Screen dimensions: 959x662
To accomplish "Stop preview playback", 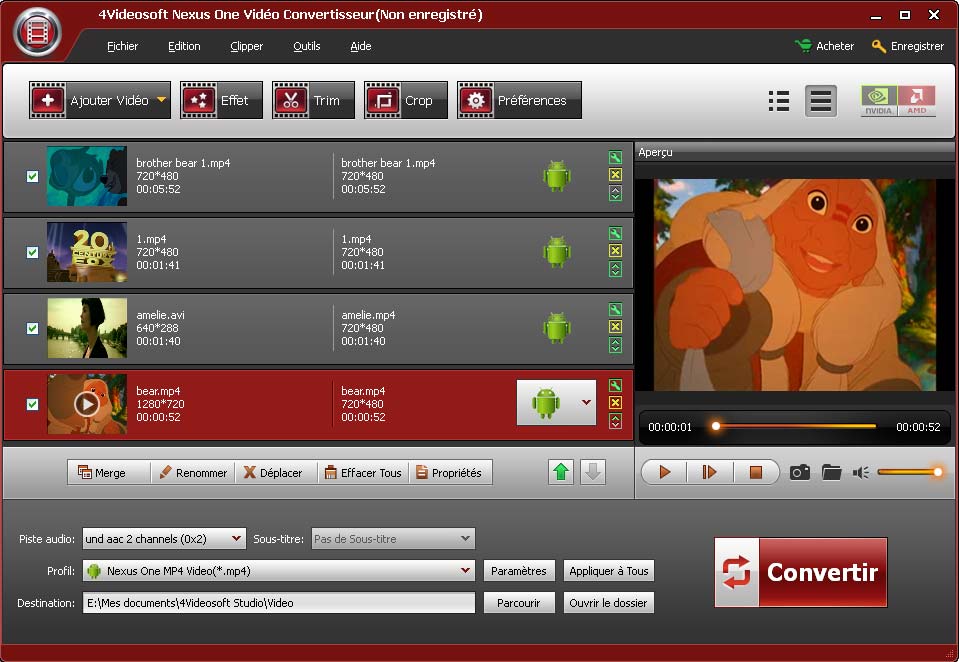I will (756, 472).
